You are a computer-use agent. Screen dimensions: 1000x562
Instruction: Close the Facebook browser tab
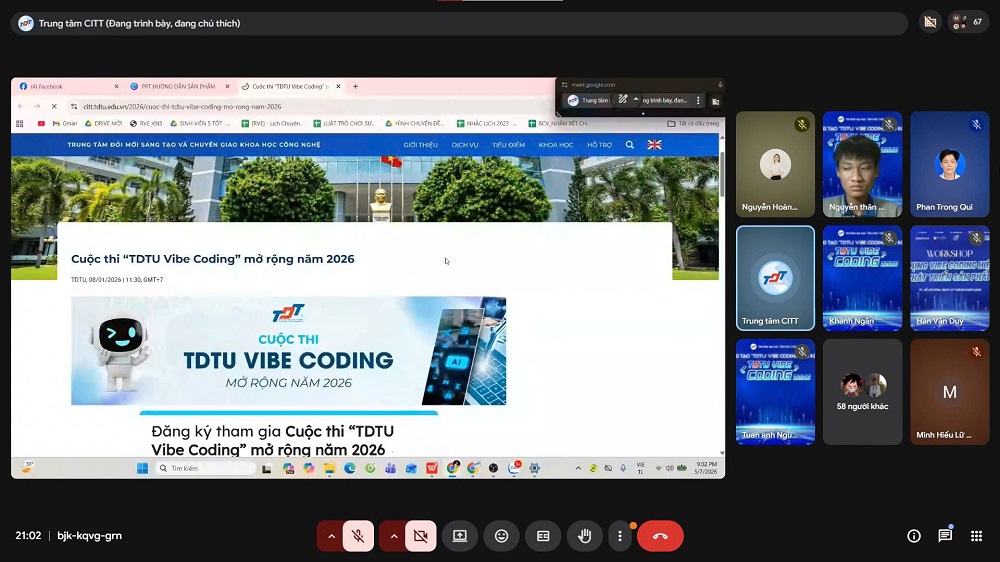coord(116,86)
